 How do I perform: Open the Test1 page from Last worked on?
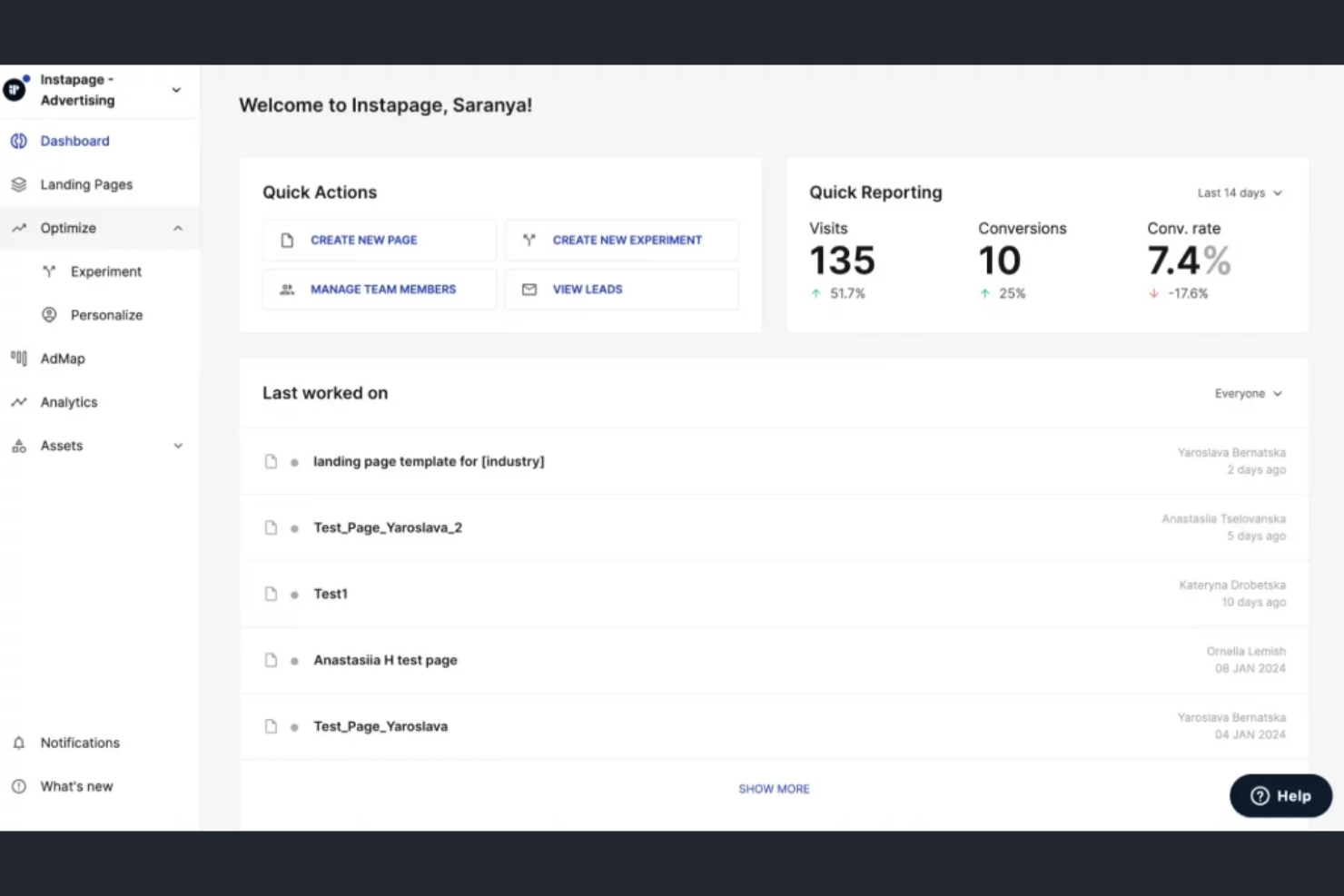point(331,594)
